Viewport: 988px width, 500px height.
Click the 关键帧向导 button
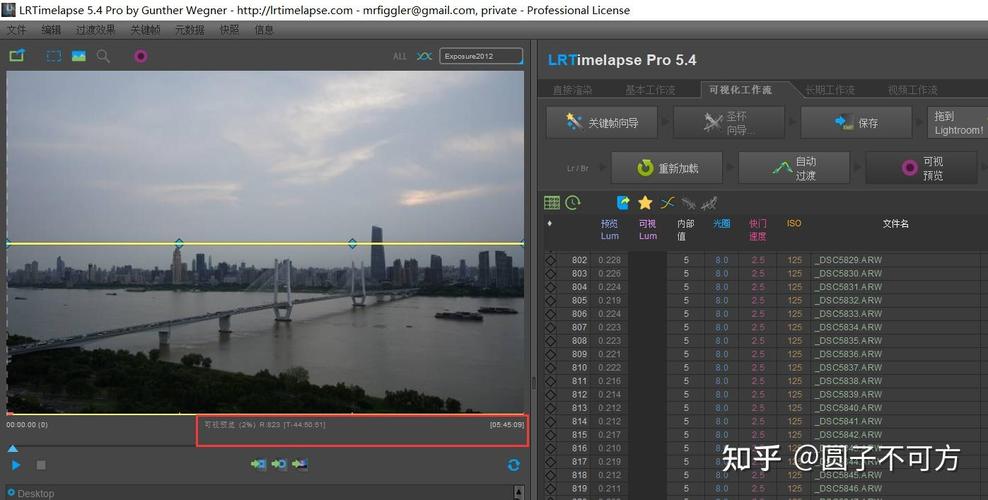tap(602, 123)
